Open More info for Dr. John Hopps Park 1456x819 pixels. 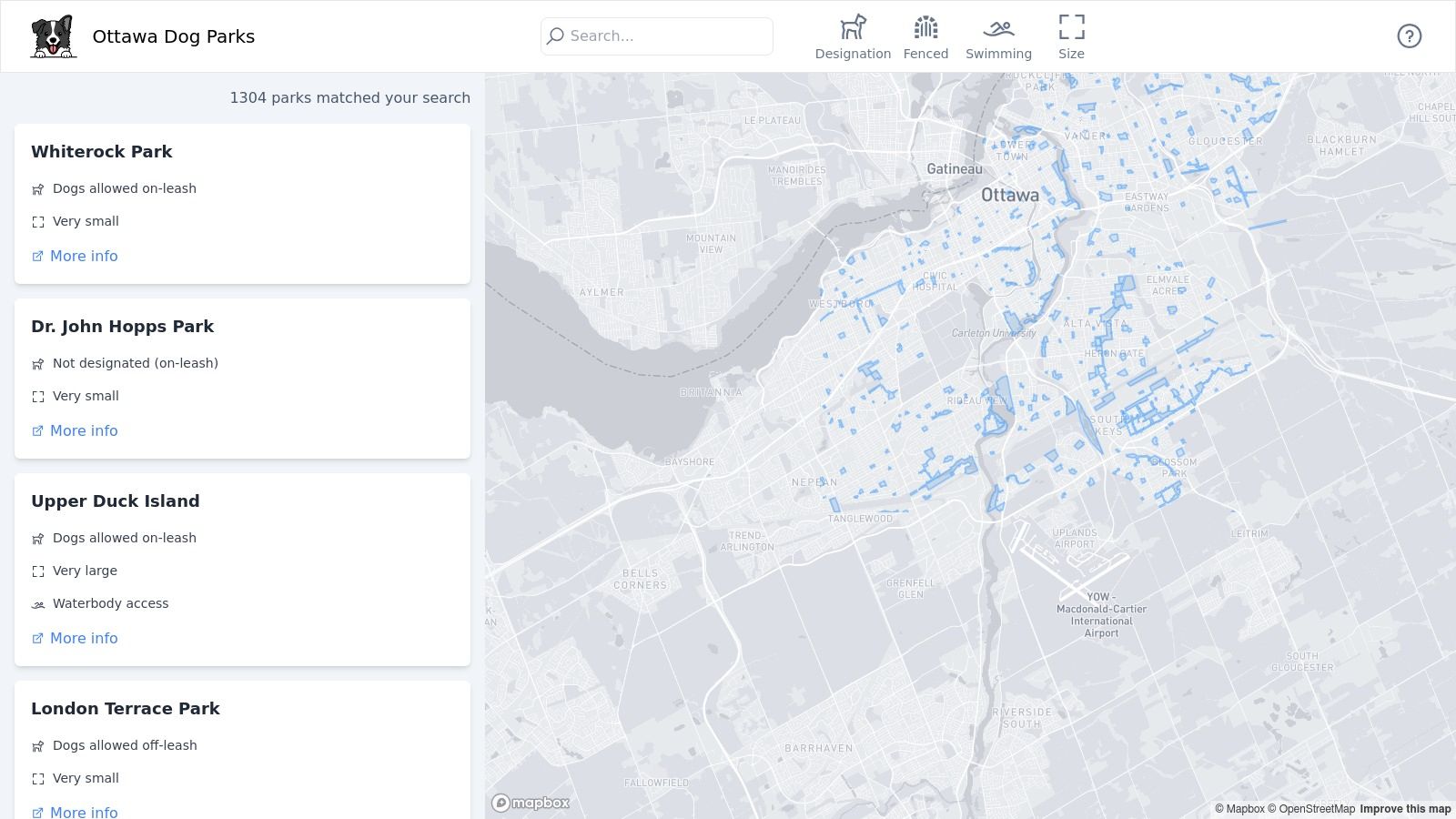83,431
